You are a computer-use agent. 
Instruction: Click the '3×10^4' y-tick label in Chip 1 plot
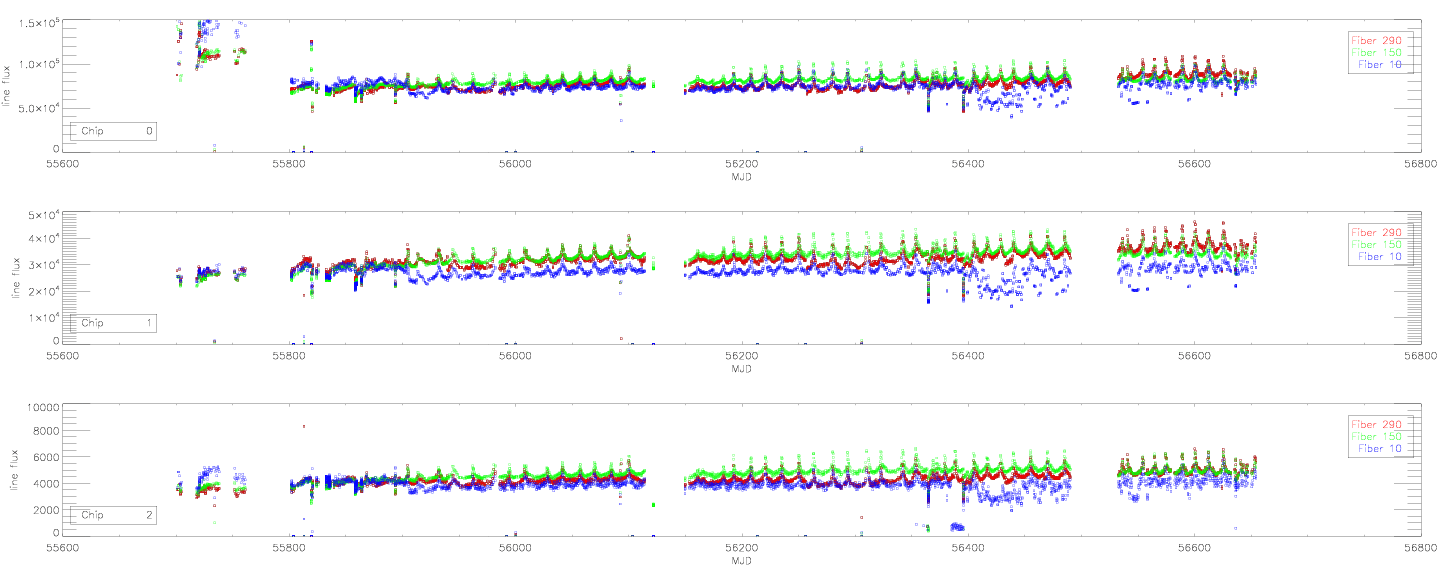pyautogui.click(x=42, y=266)
